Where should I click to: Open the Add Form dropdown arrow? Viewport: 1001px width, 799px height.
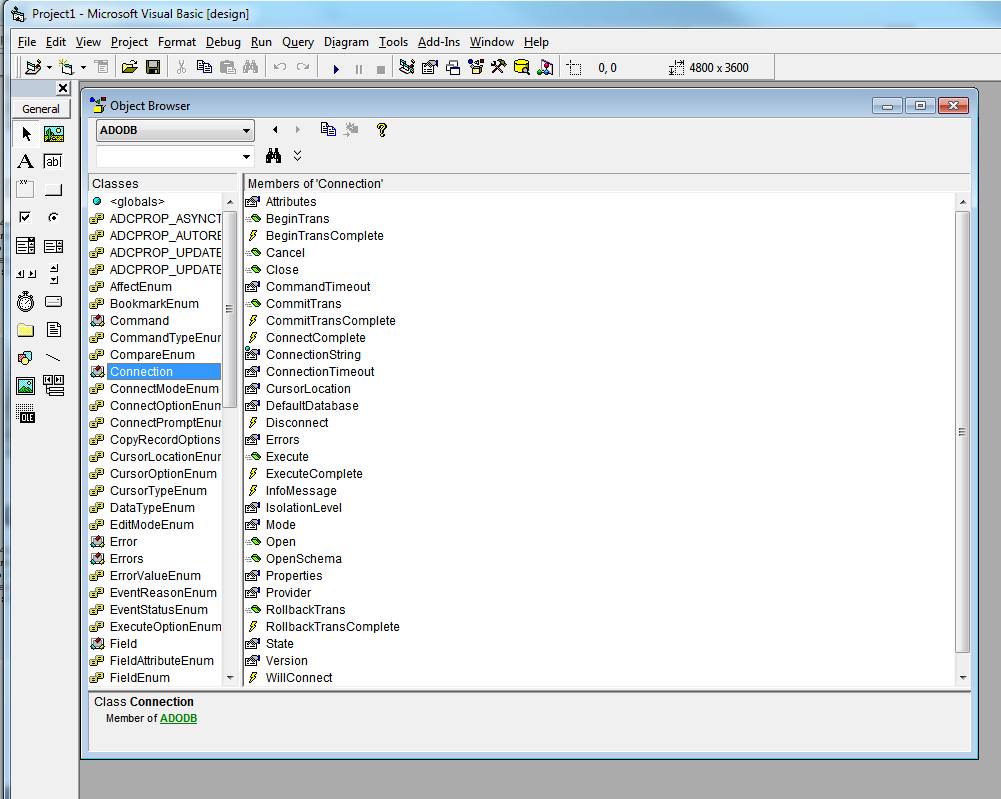[83, 68]
